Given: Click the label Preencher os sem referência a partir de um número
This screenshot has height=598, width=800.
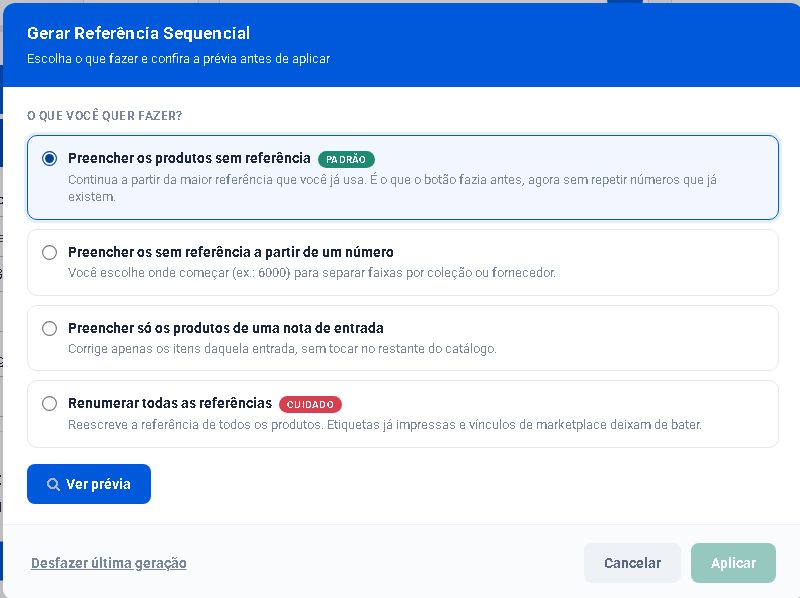Looking at the screenshot, I should pos(231,252).
